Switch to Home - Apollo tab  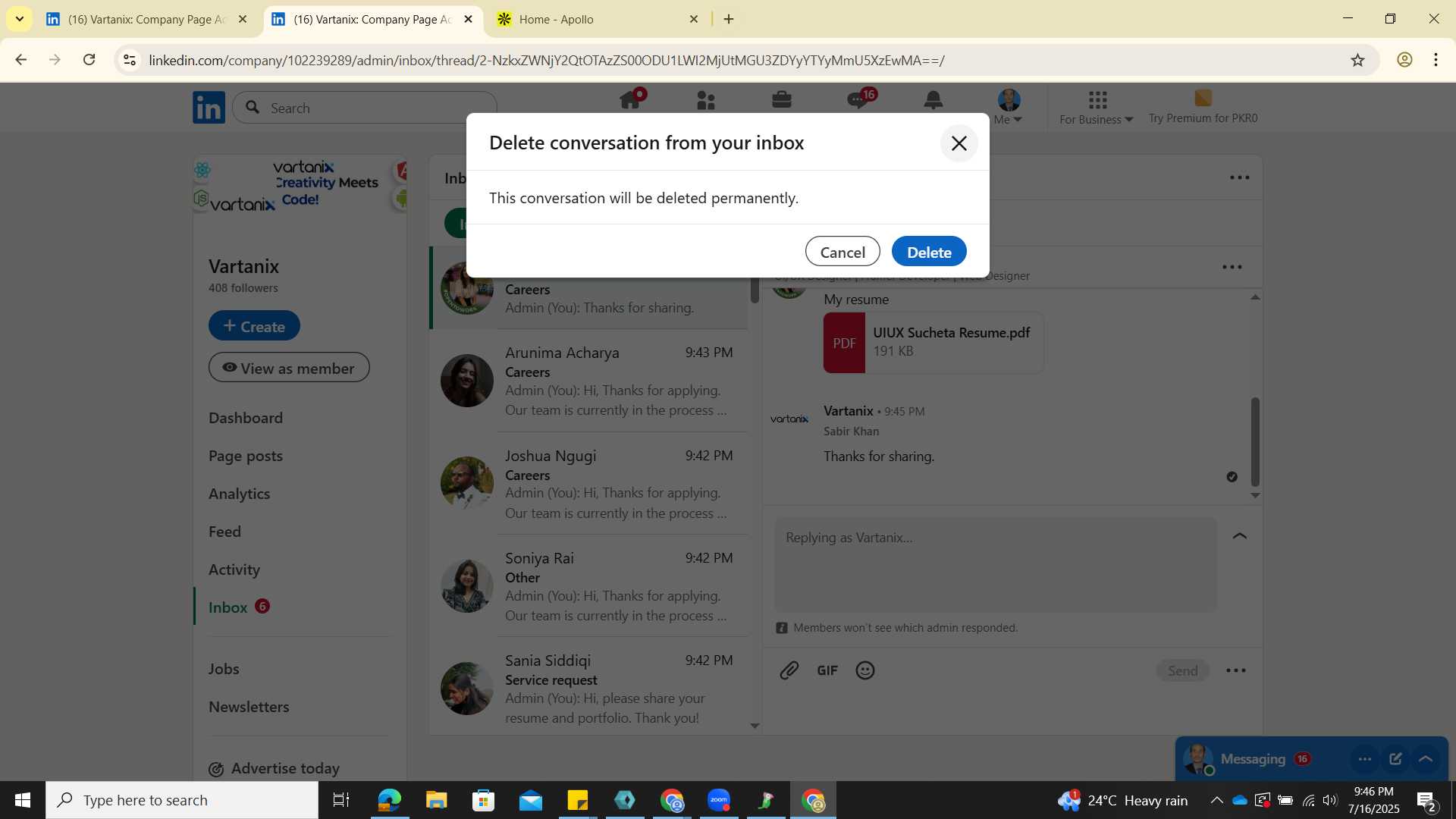(598, 19)
